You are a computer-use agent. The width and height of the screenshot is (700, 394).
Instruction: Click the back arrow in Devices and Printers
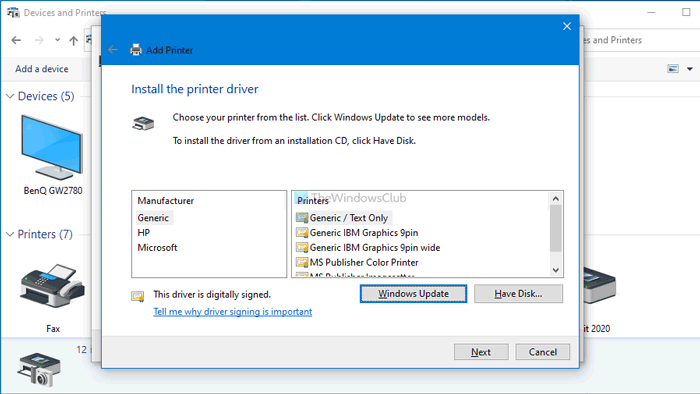pos(16,41)
